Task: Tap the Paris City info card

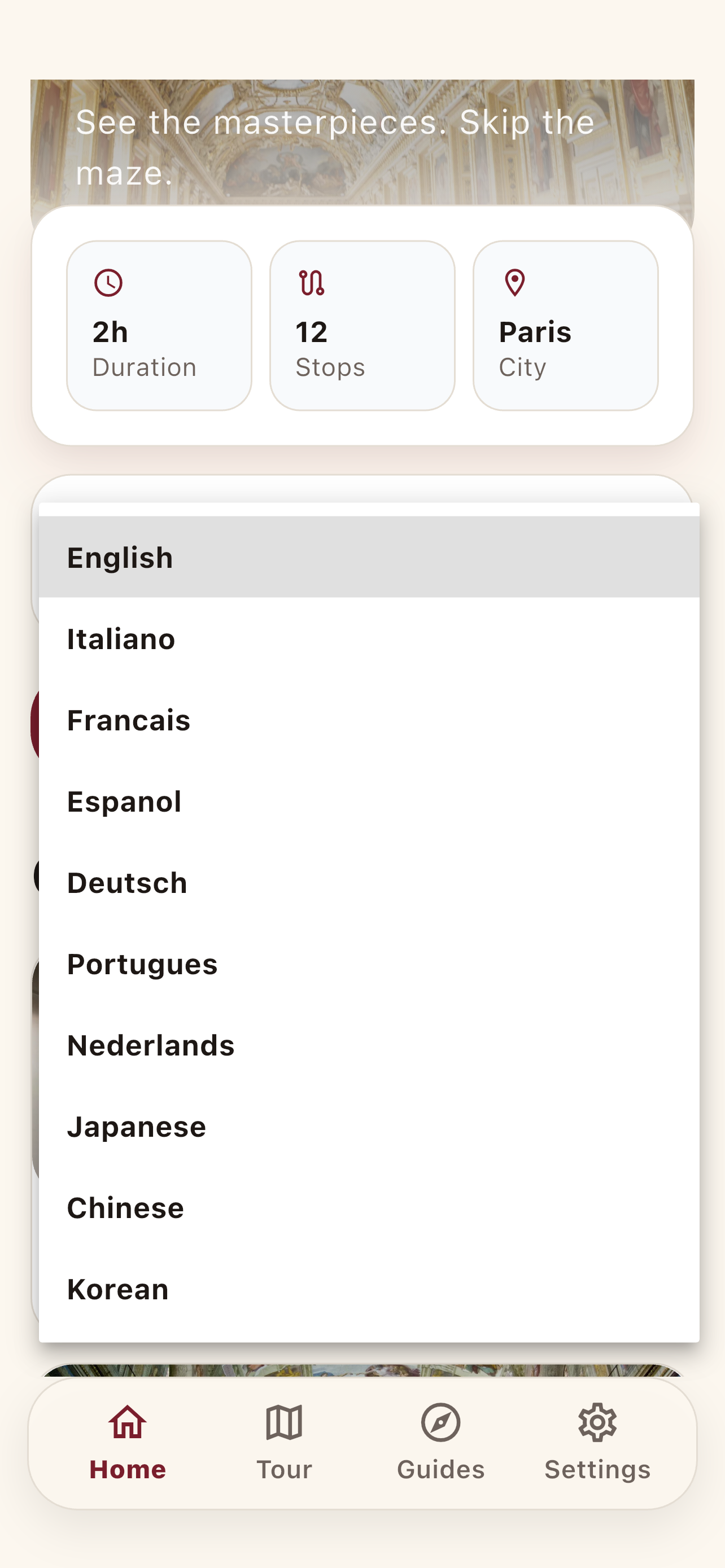Action: pyautogui.click(x=566, y=326)
